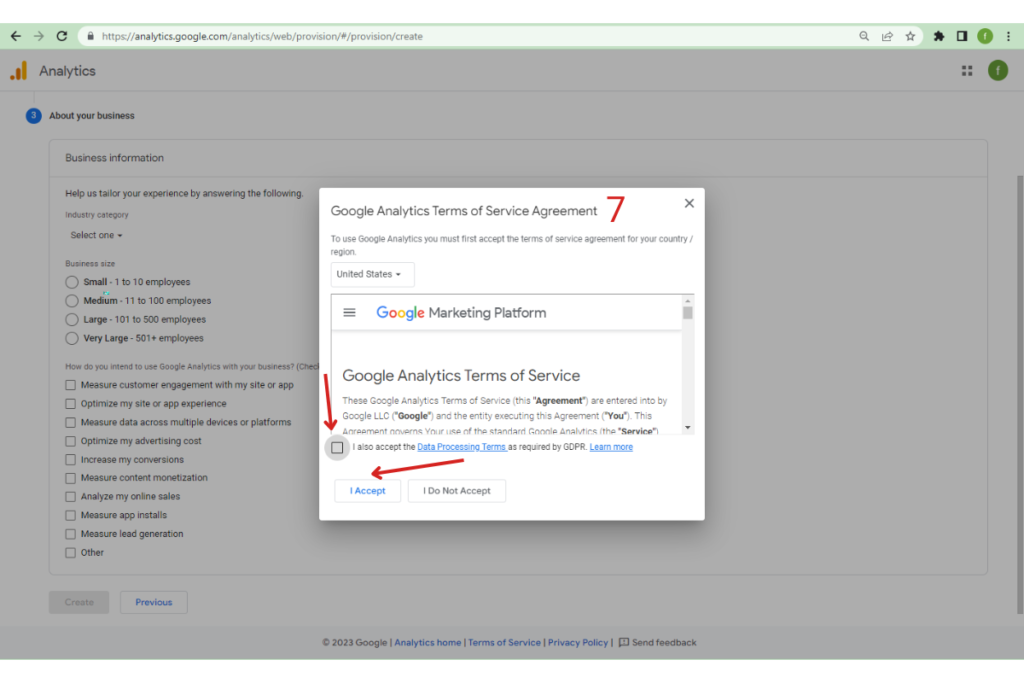The image size is (1024, 683).
Task: Check Optimize my site or app experience
Action: 71,404
